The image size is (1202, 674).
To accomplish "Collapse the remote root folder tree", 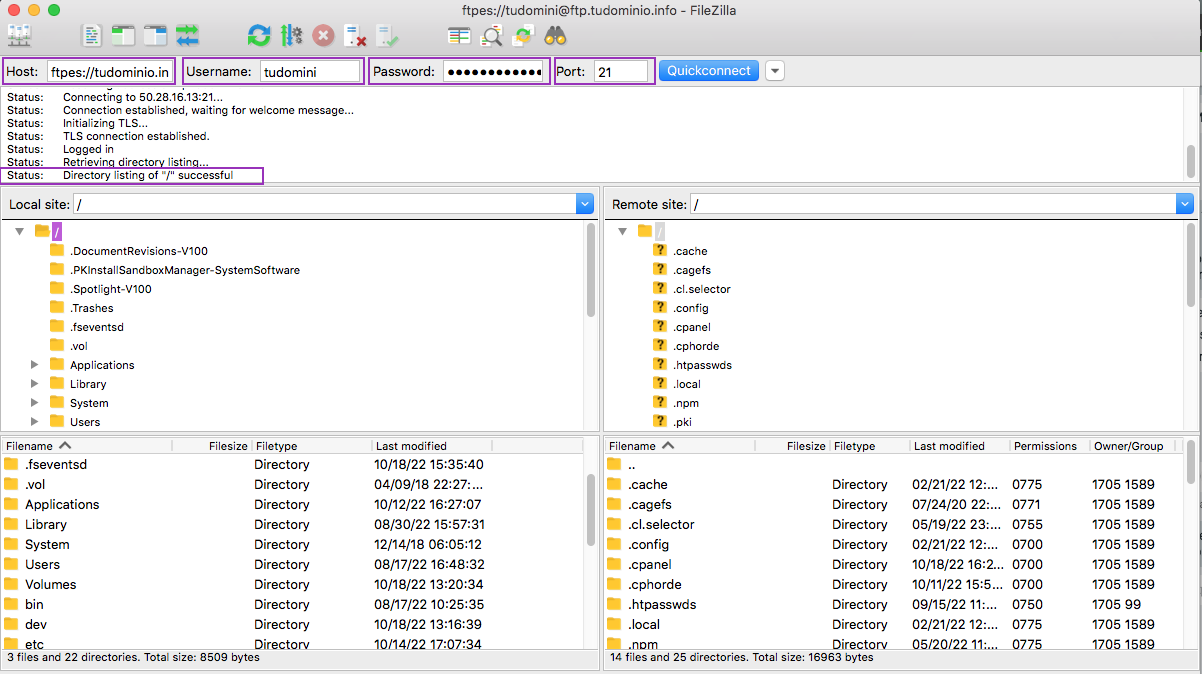I will click(x=622, y=231).
